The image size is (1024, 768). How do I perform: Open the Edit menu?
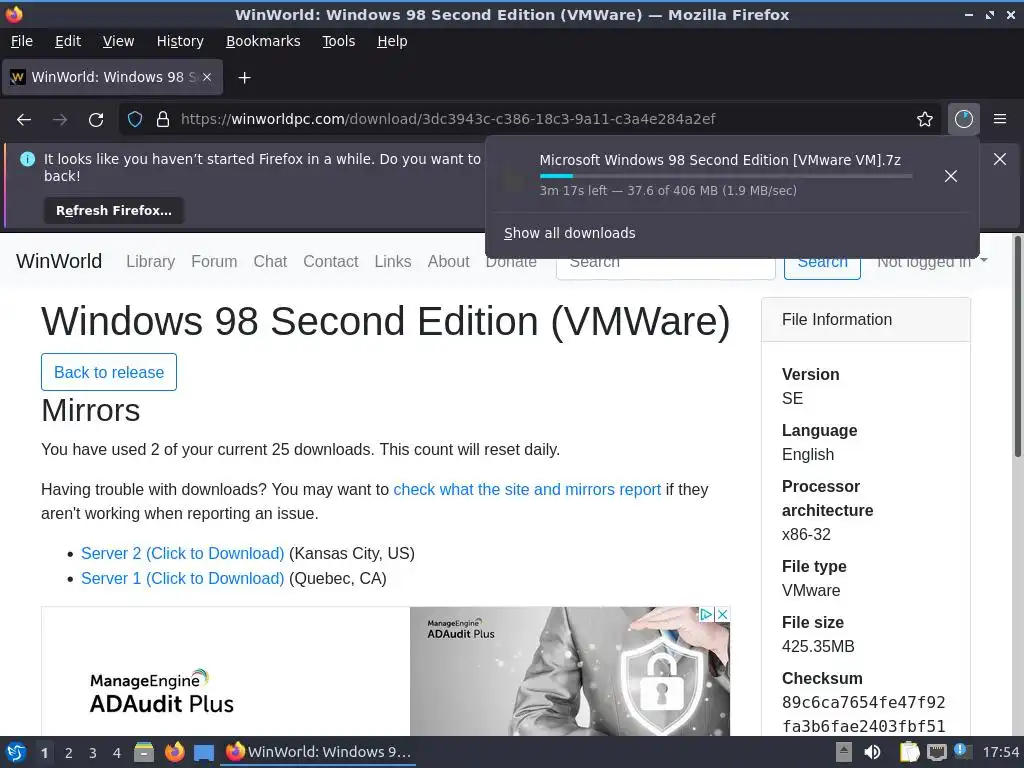[68, 41]
